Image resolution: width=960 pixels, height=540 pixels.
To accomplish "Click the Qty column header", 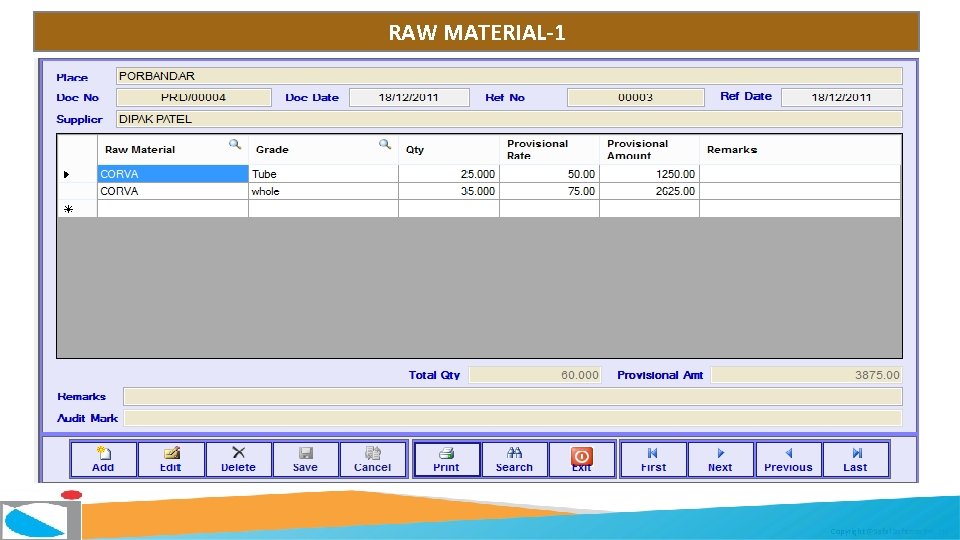I will pos(449,149).
